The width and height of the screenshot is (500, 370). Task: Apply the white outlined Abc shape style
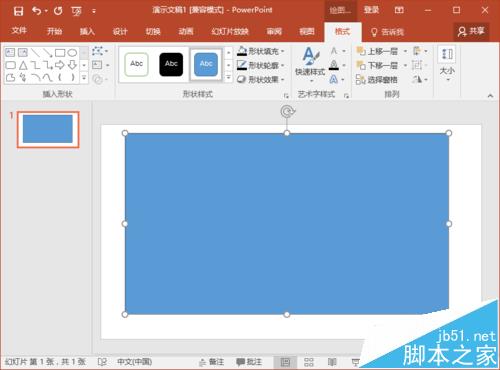(x=136, y=64)
